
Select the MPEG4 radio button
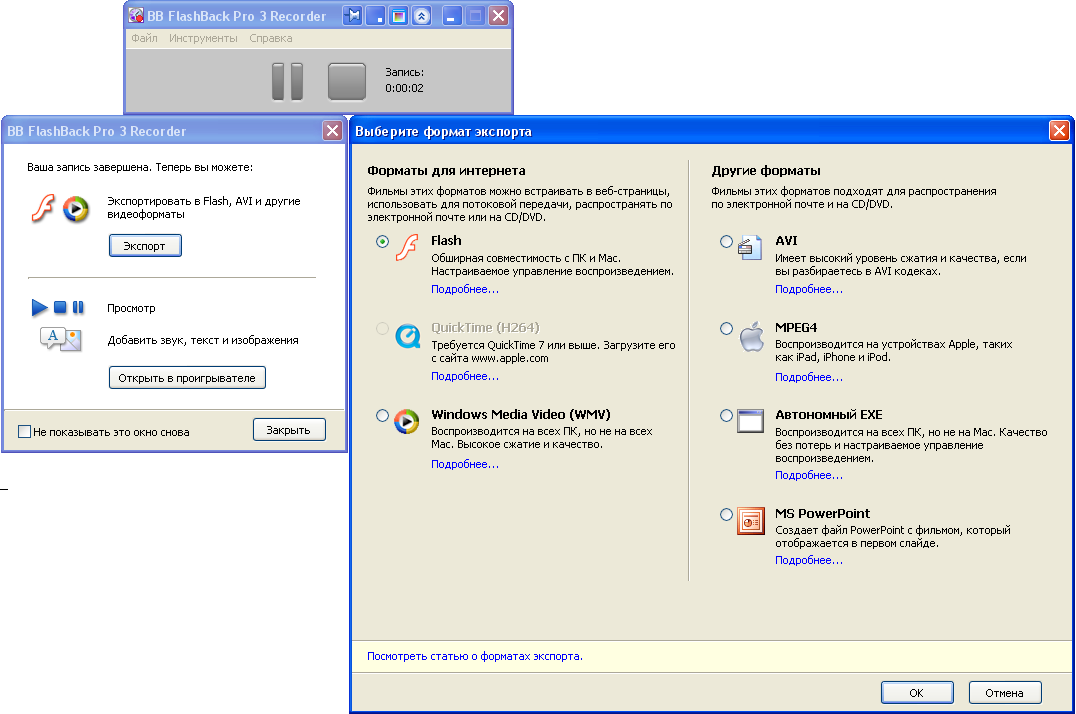726,328
